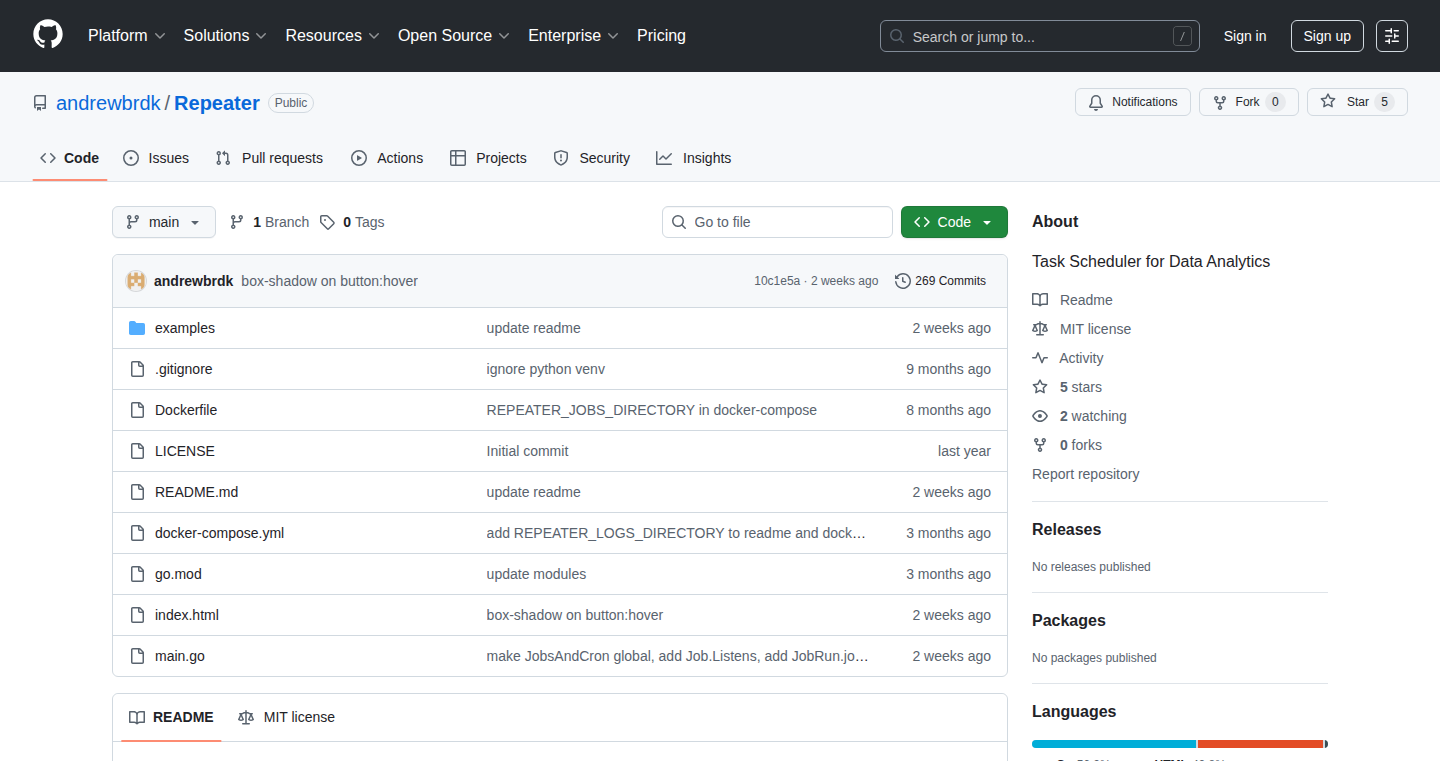
Task: Click the search magnifier icon
Action: point(898,37)
